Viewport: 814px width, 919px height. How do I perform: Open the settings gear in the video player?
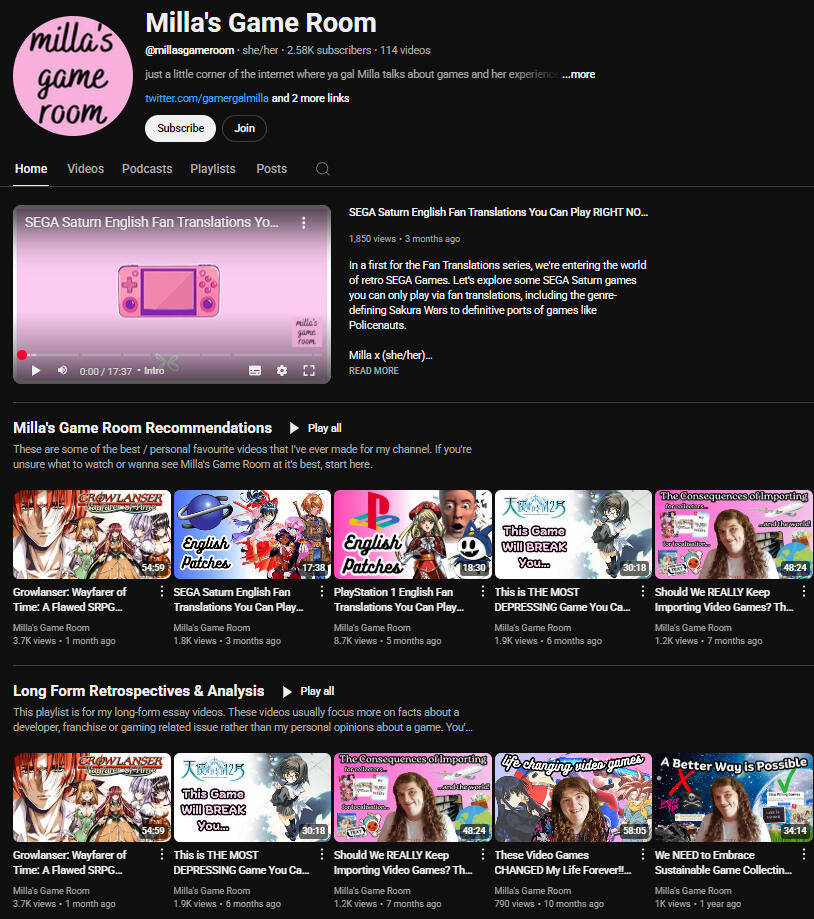click(282, 370)
